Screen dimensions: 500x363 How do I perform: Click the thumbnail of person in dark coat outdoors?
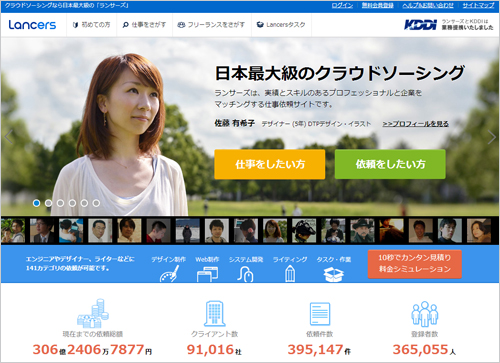coord(188,230)
